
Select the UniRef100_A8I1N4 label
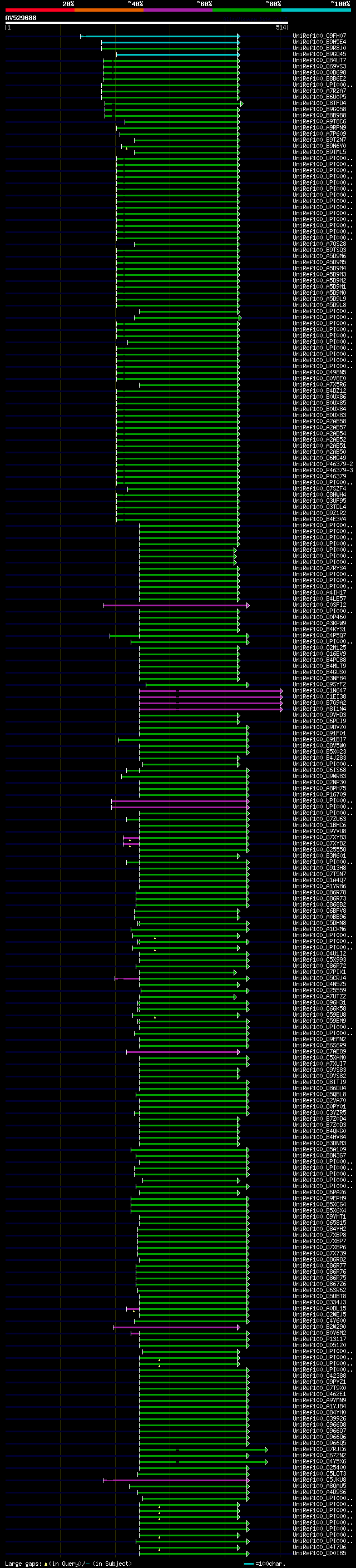click(x=319, y=709)
